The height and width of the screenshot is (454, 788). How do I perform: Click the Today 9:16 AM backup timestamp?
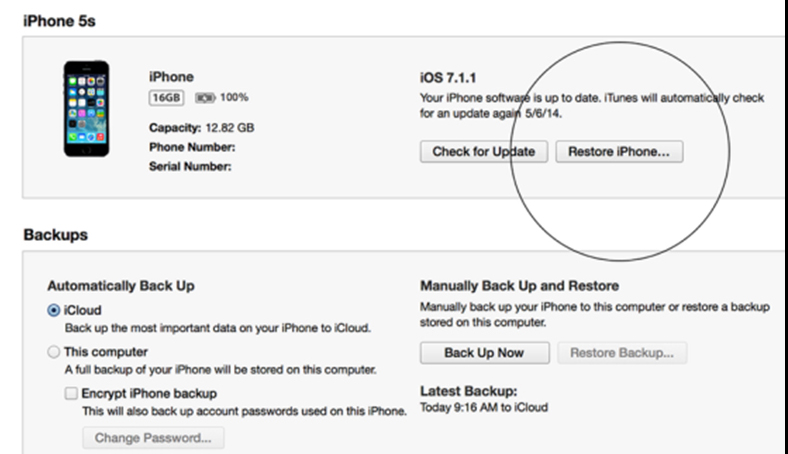484,407
